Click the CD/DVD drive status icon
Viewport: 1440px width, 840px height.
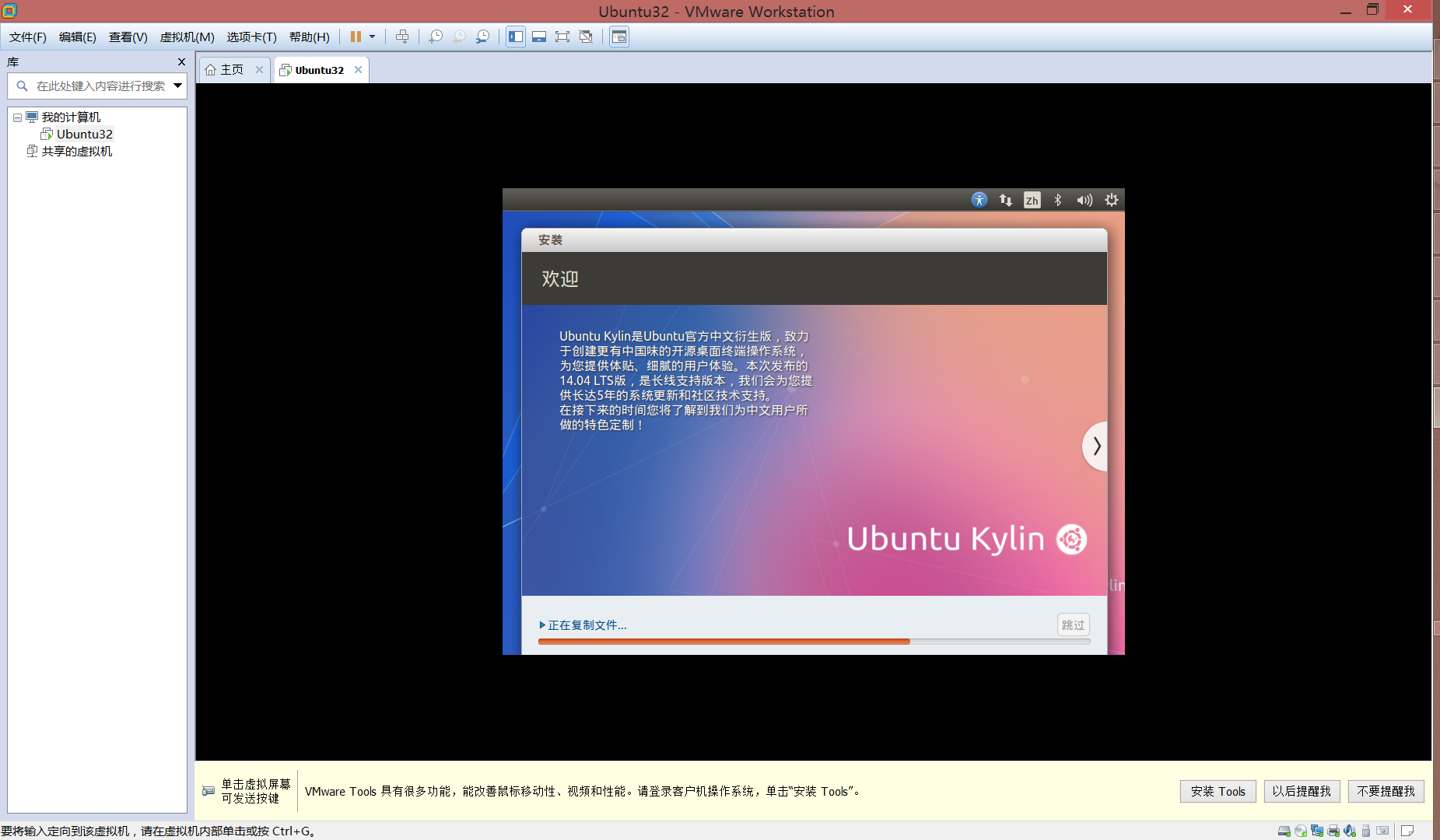click(x=1300, y=831)
